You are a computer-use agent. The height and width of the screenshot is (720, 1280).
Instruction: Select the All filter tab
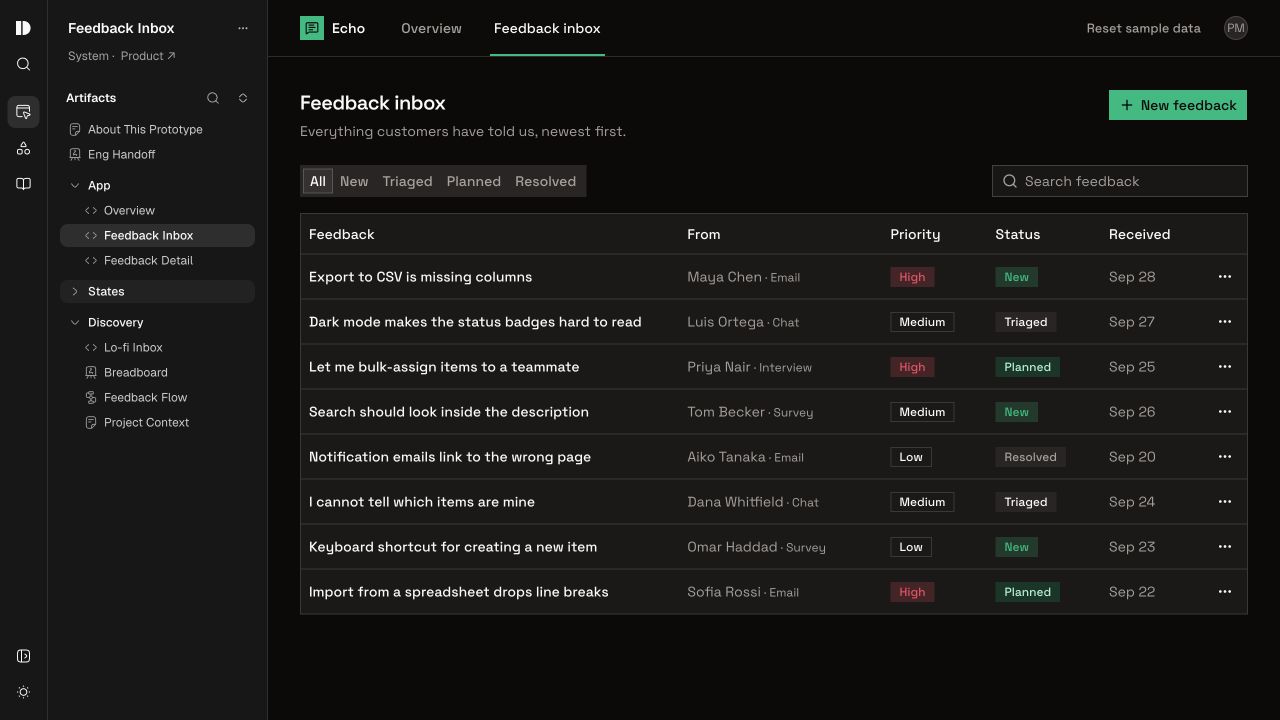[x=318, y=181]
